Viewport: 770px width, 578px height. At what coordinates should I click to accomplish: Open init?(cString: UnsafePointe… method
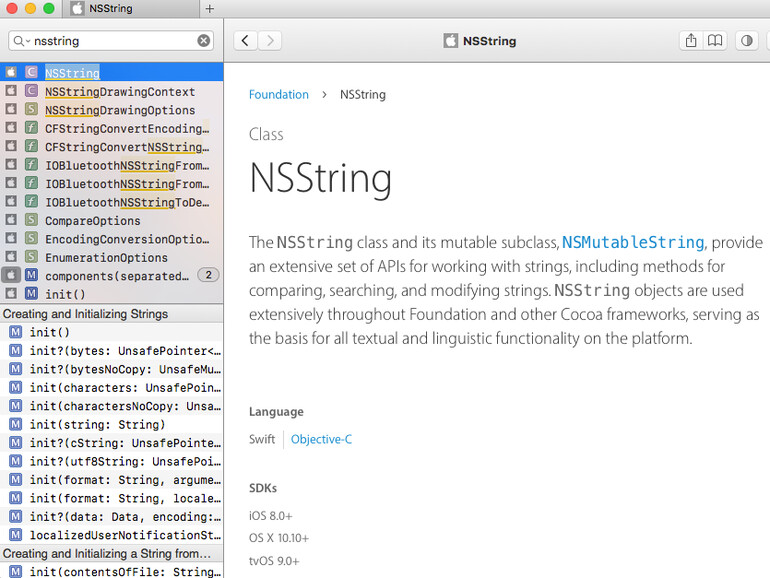(x=111, y=443)
